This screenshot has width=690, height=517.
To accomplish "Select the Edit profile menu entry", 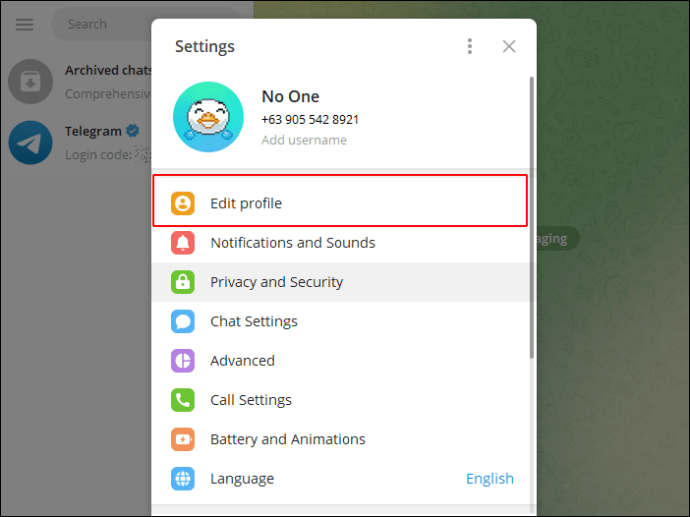I will 246,203.
